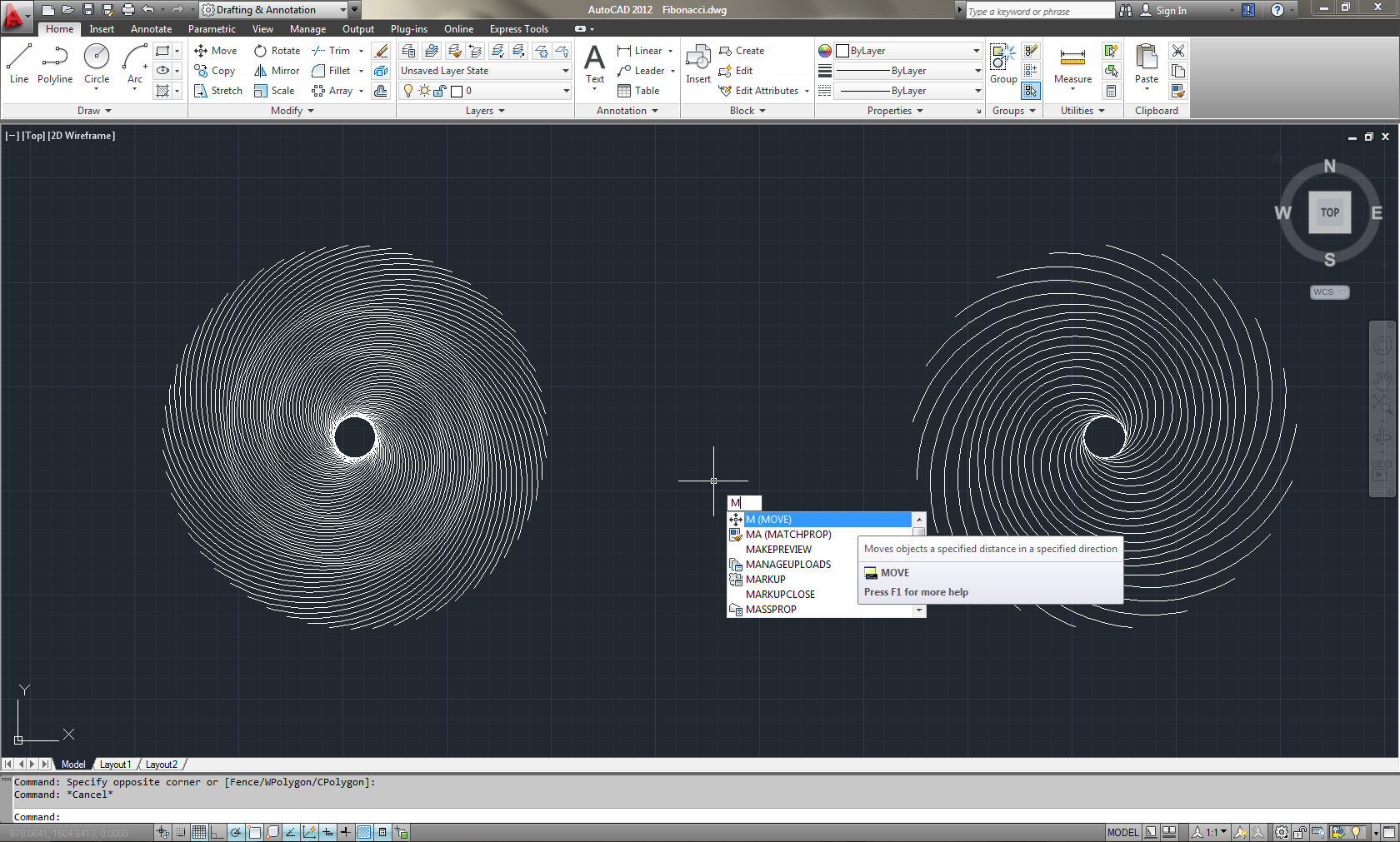Click the Leader tool
This screenshot has width=1400, height=842.
pos(641,71)
